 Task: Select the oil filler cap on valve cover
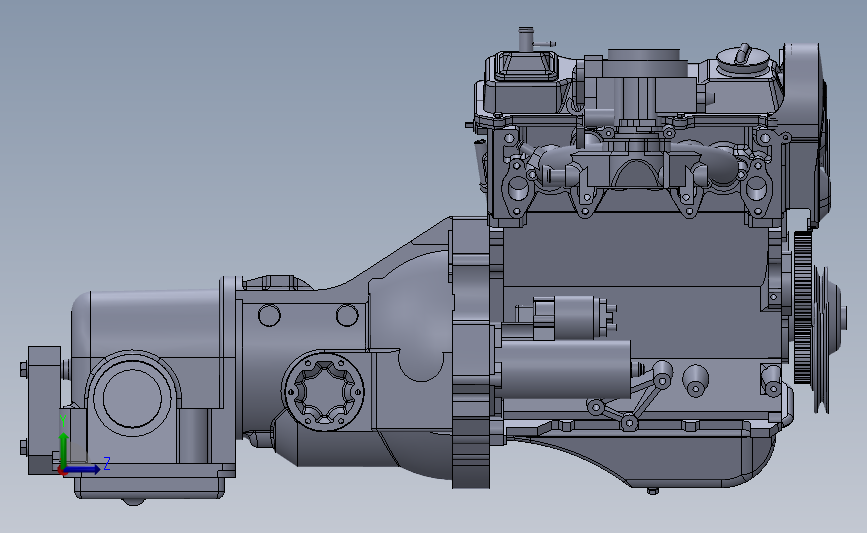pos(742,59)
